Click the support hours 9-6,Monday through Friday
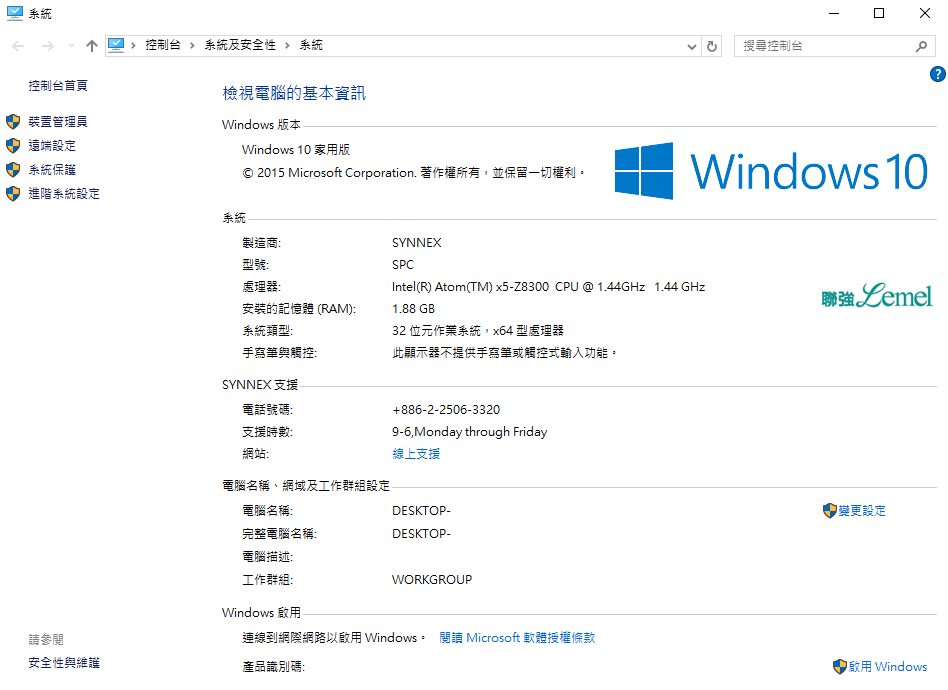Image resolution: width=948 pixels, height=690 pixels. click(469, 432)
